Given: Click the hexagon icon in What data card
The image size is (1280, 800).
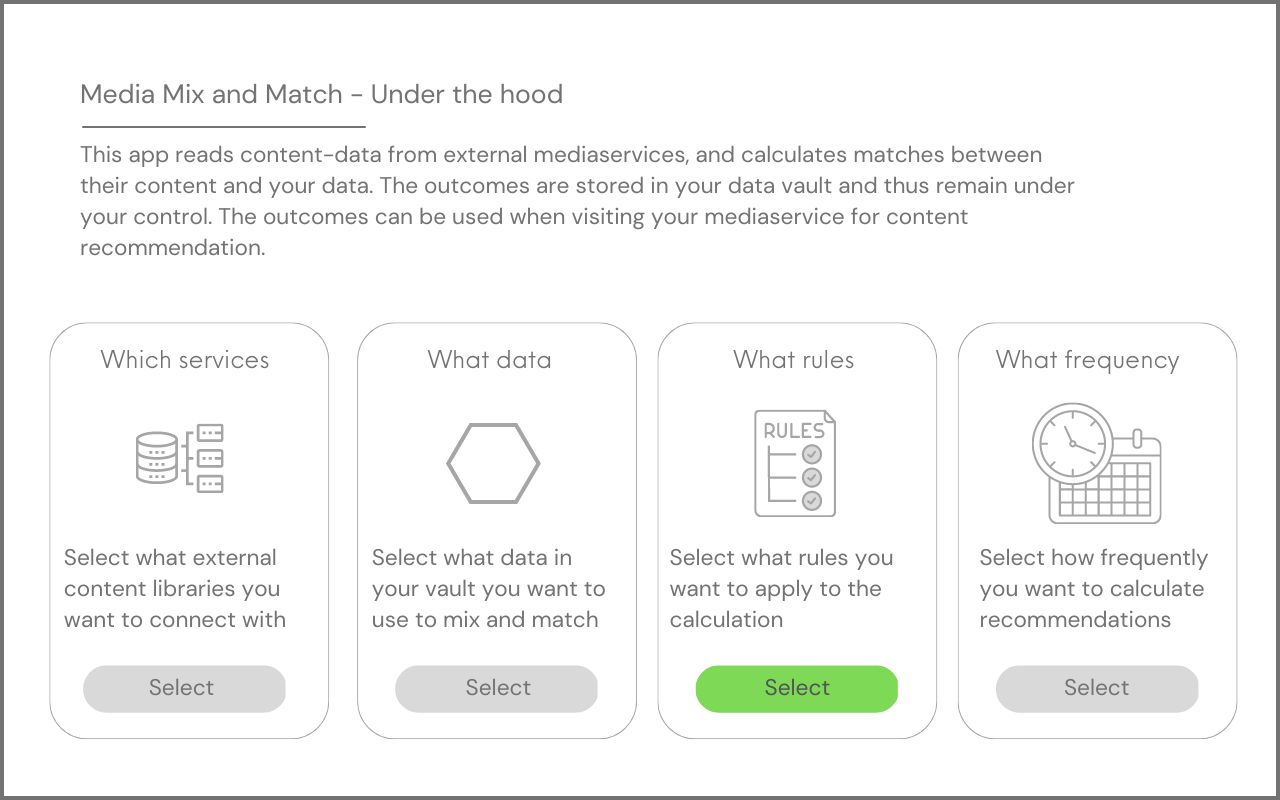Looking at the screenshot, I should coord(493,463).
